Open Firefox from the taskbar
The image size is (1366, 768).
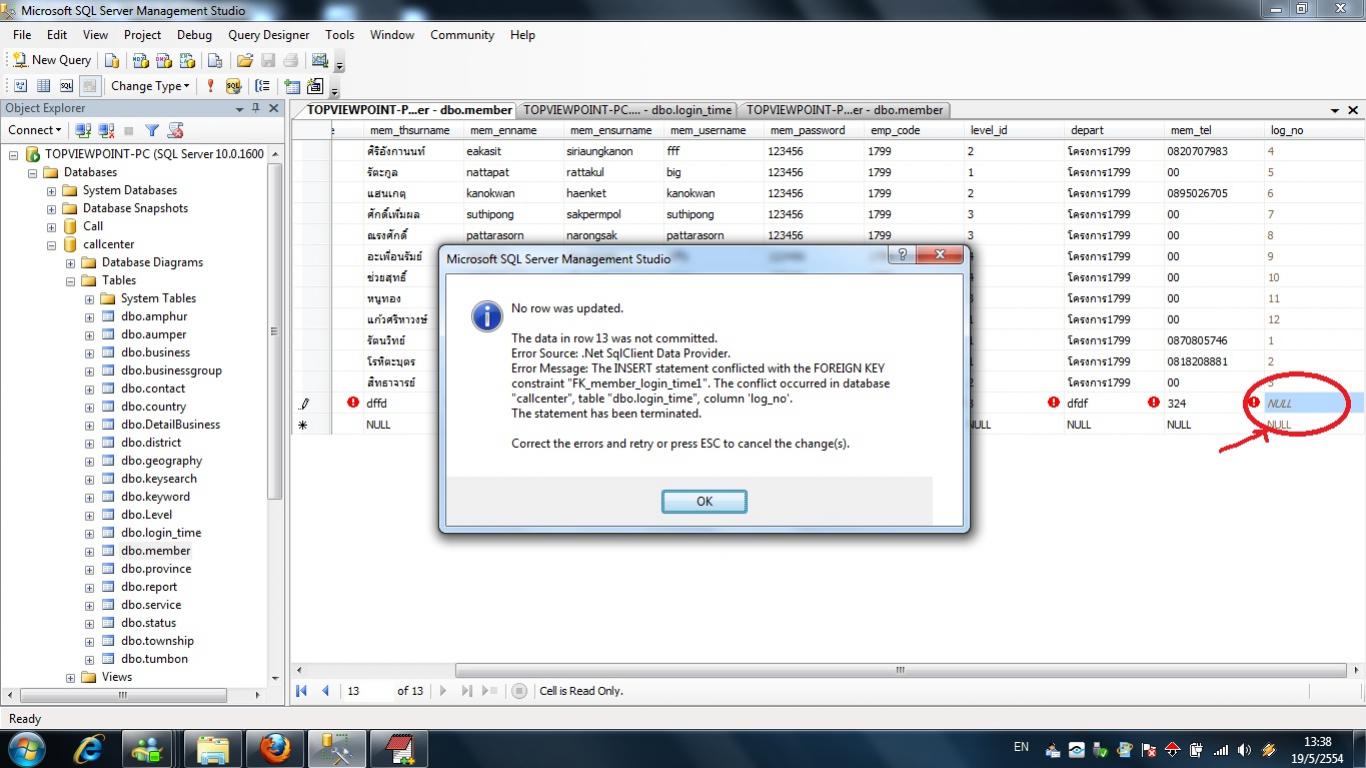(x=275, y=748)
